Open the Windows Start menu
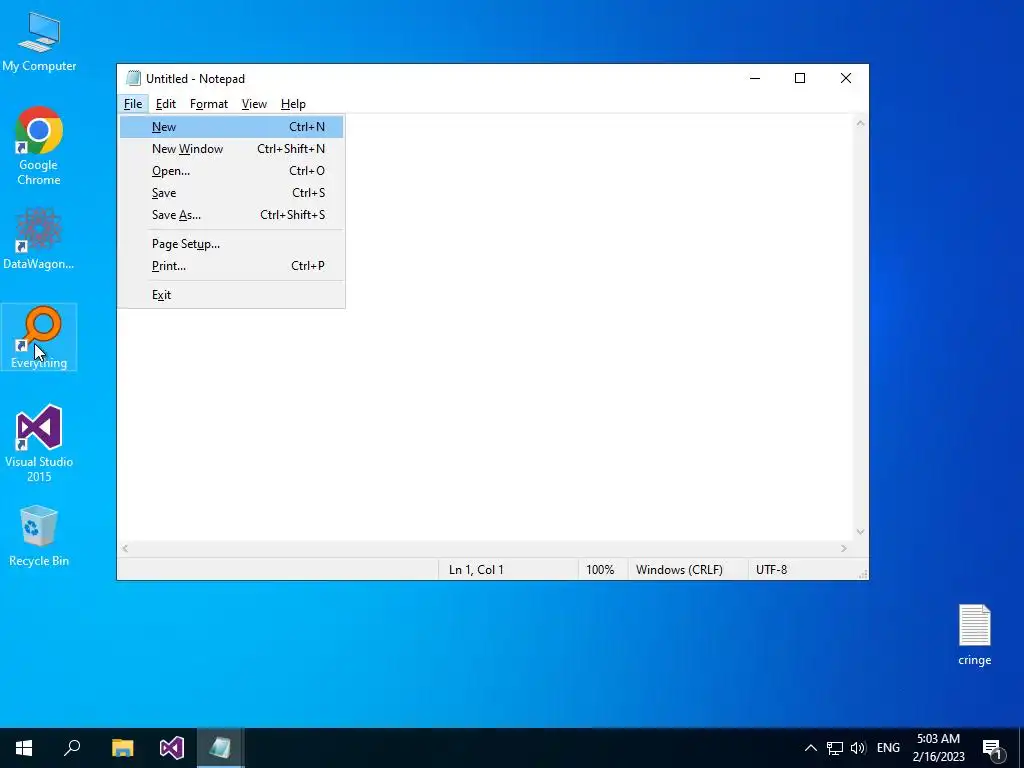The image size is (1024, 768). pyautogui.click(x=24, y=748)
